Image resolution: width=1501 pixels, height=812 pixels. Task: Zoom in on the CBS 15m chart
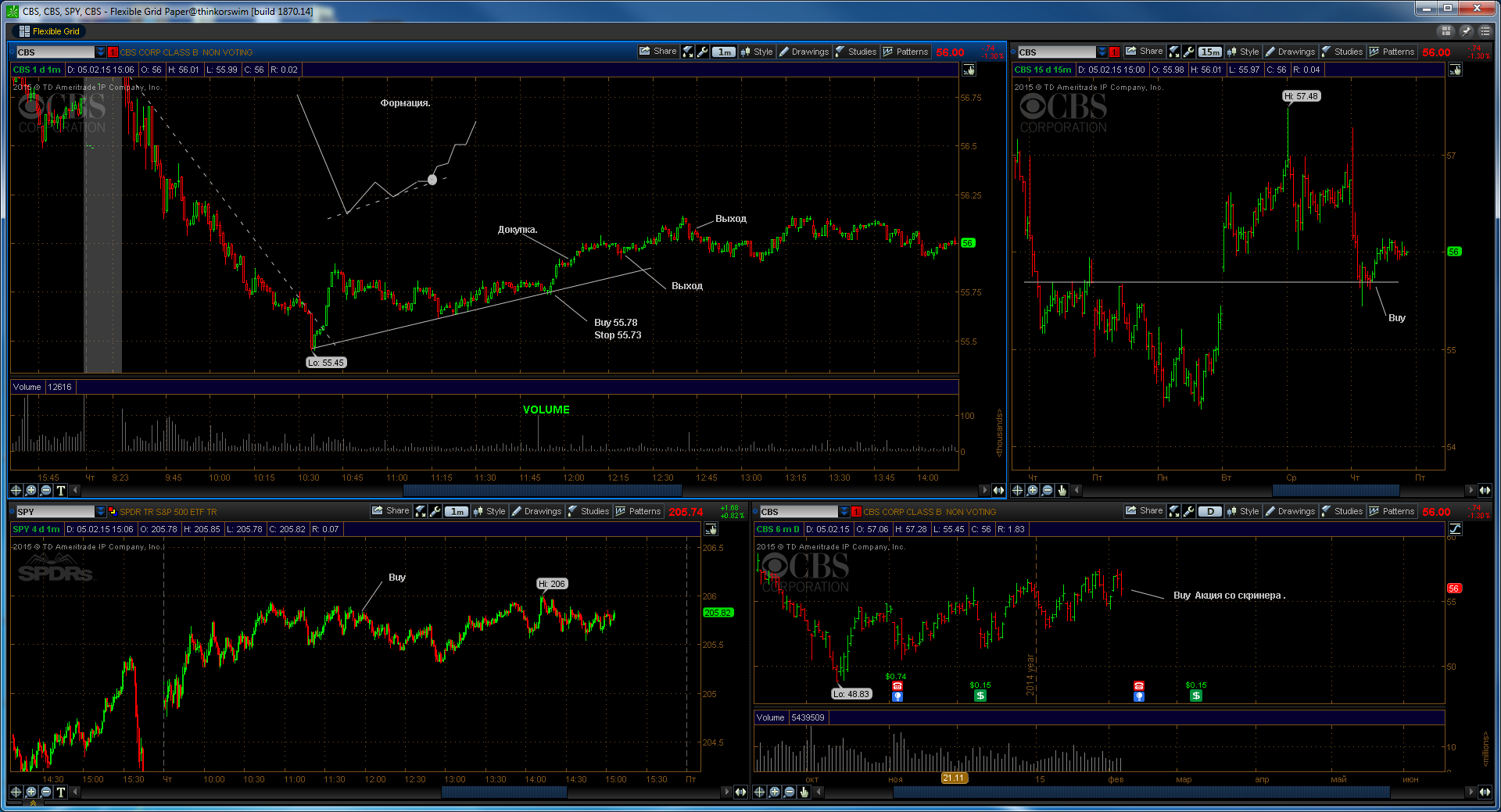(x=1033, y=490)
